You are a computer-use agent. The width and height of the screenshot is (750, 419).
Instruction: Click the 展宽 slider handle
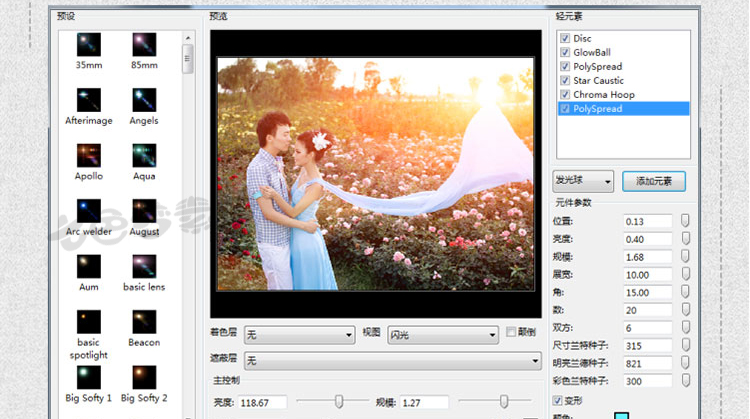click(685, 274)
